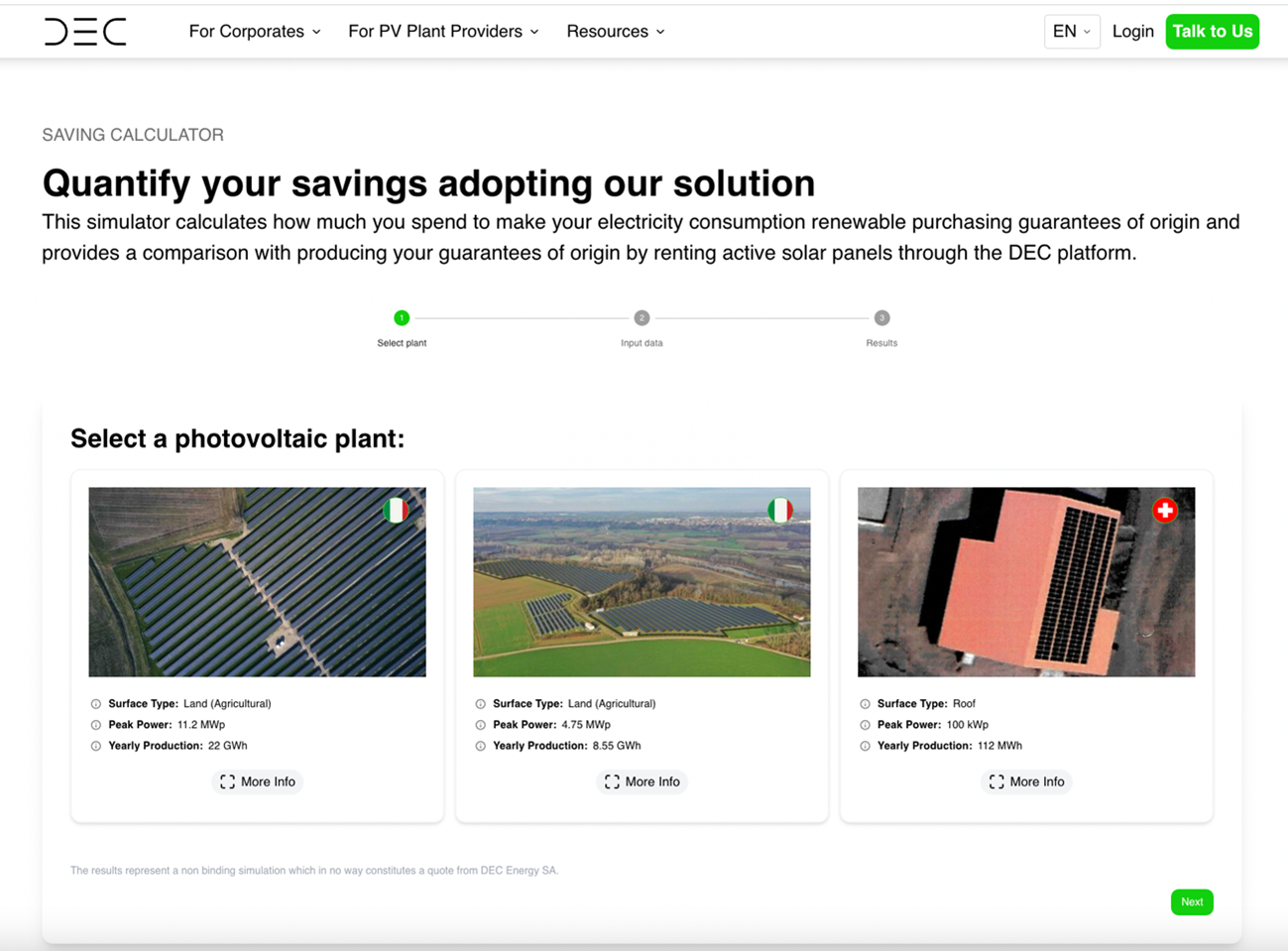Jump to step 2 Input data marker
The height and width of the screenshot is (951, 1288).
point(642,318)
